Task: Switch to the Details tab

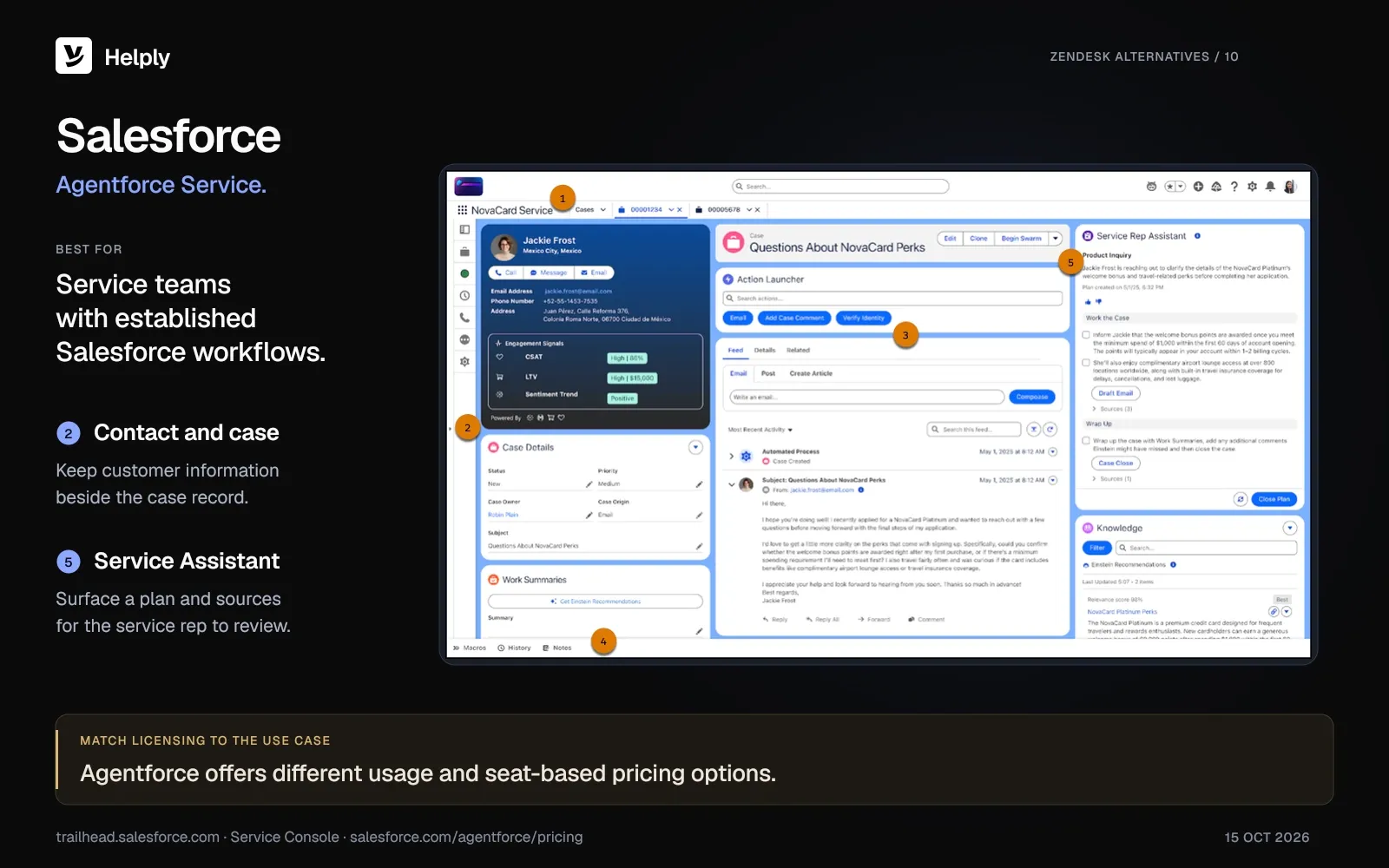Action: click(765, 351)
